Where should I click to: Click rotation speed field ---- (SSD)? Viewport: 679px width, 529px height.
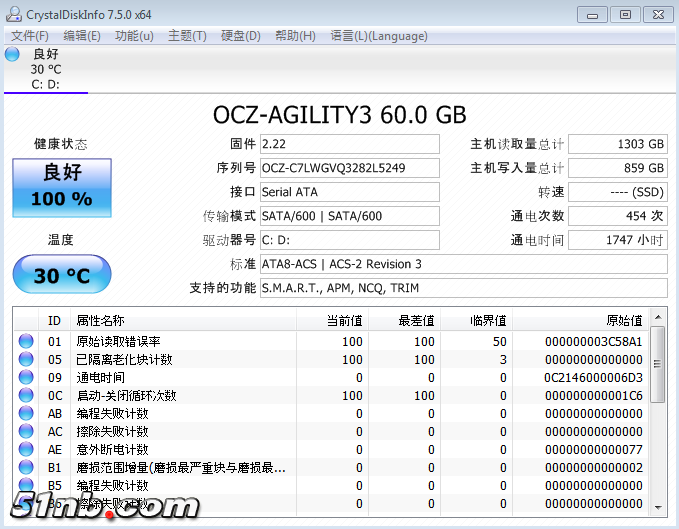pos(618,192)
